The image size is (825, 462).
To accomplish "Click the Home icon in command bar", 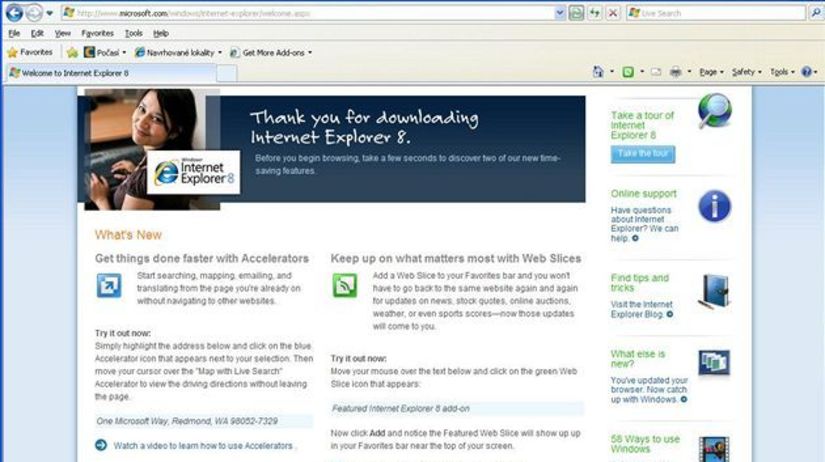I will coord(598,72).
